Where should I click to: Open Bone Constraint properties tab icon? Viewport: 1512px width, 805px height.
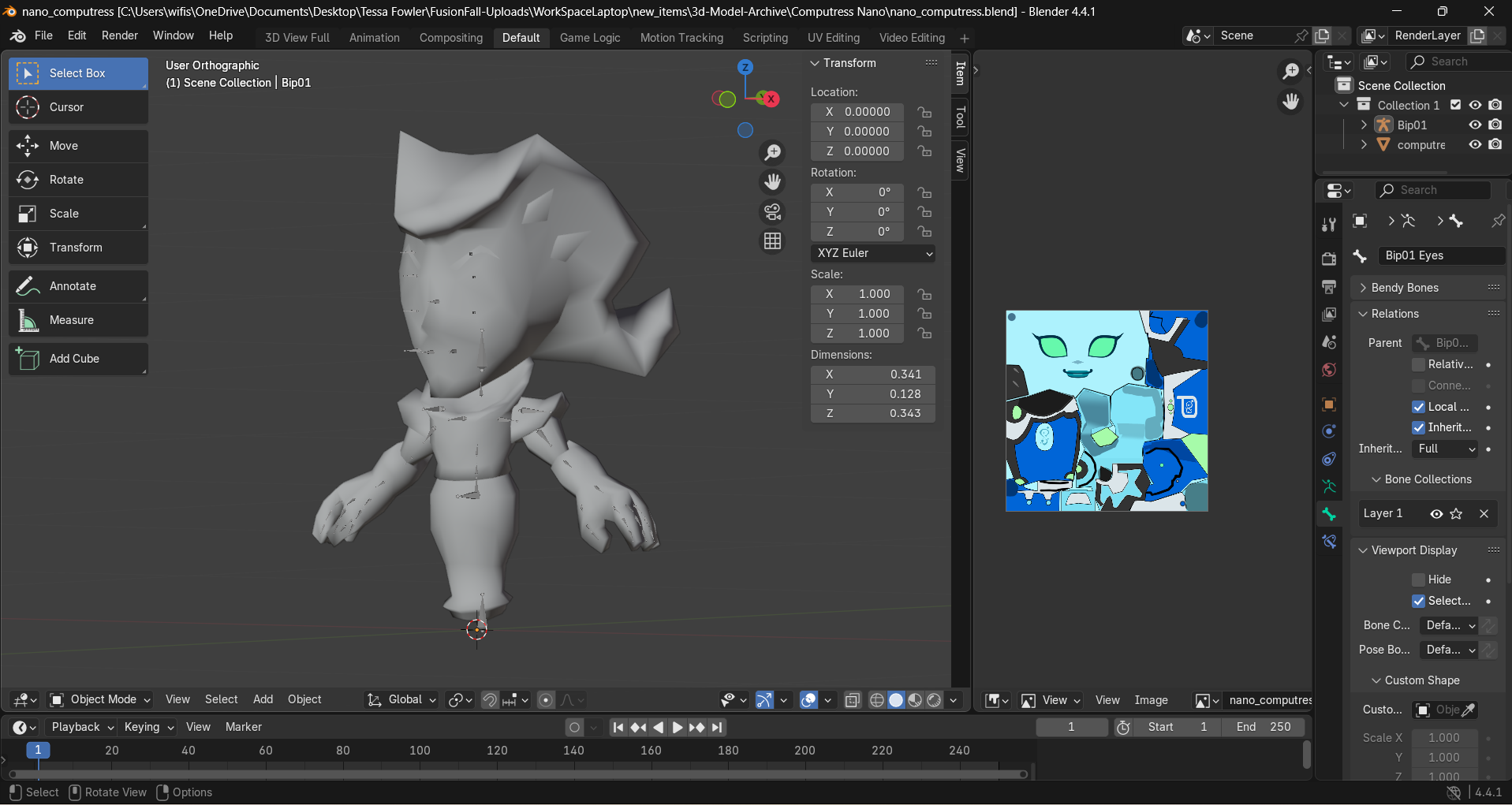point(1329,542)
